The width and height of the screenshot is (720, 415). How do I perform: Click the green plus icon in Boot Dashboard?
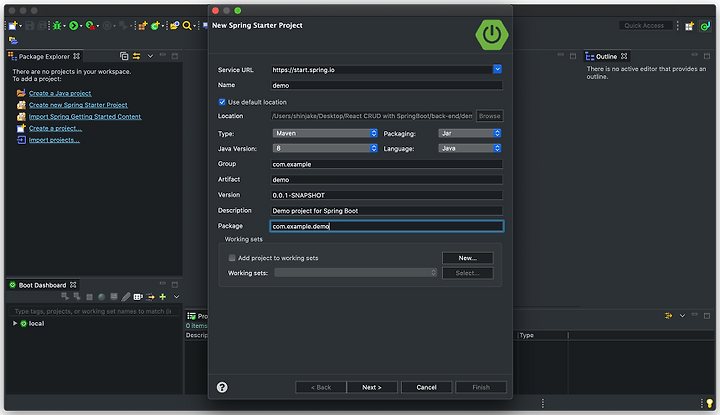163,297
